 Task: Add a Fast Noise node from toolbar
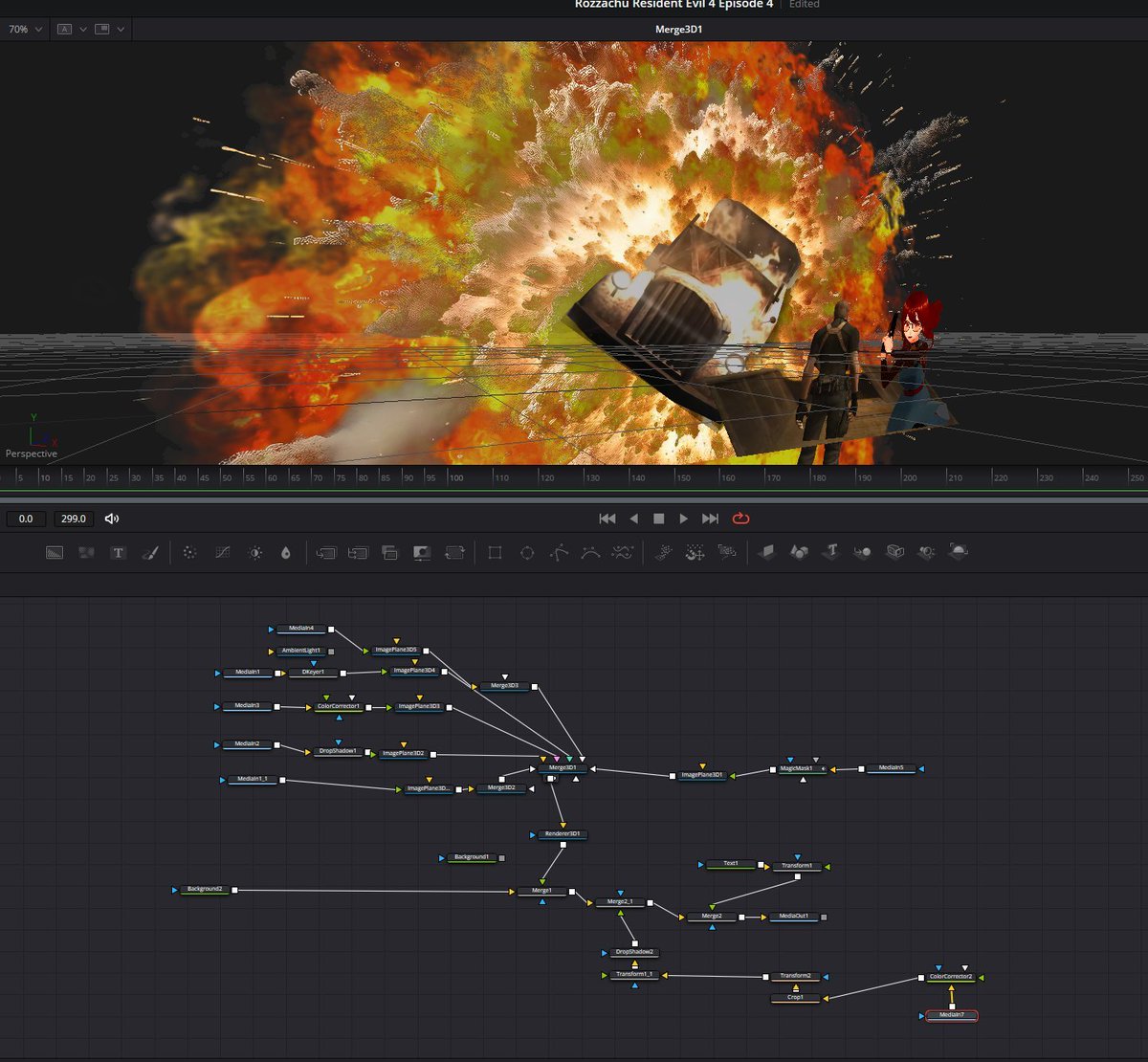[86, 553]
